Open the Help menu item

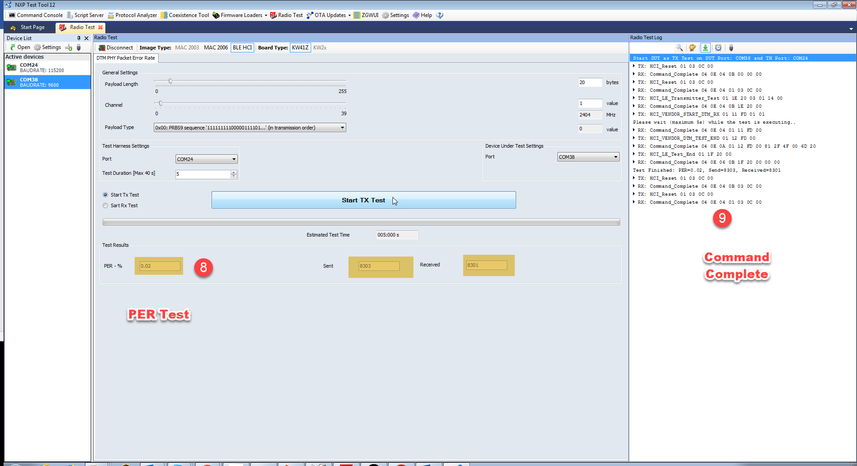click(422, 15)
